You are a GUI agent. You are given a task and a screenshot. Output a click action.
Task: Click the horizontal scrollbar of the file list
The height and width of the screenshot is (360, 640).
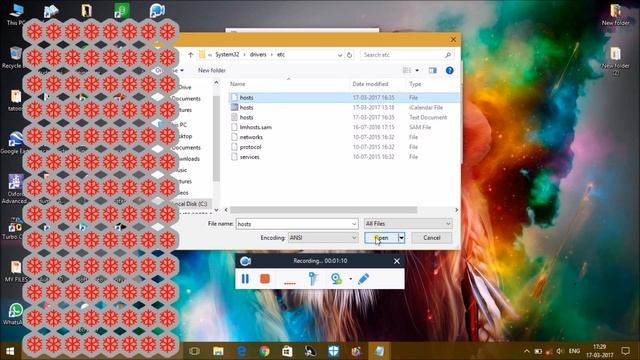click(x=323, y=210)
